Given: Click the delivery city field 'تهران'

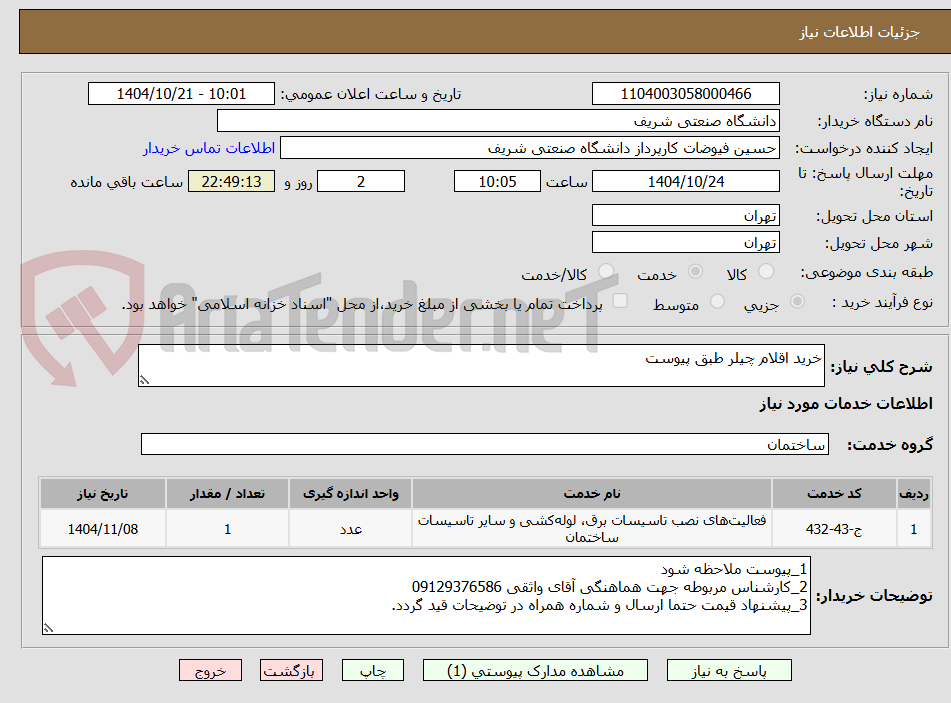Looking at the screenshot, I should 685,243.
